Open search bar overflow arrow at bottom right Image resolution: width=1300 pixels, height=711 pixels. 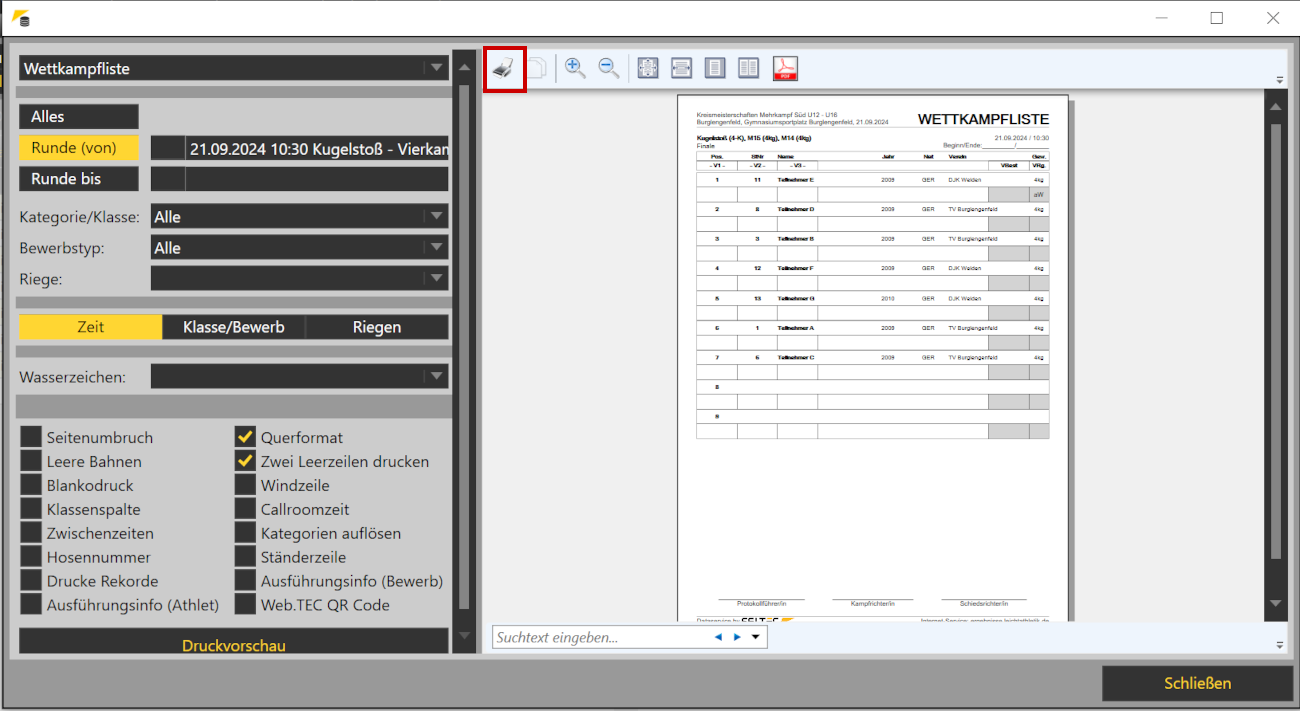pos(1279,645)
